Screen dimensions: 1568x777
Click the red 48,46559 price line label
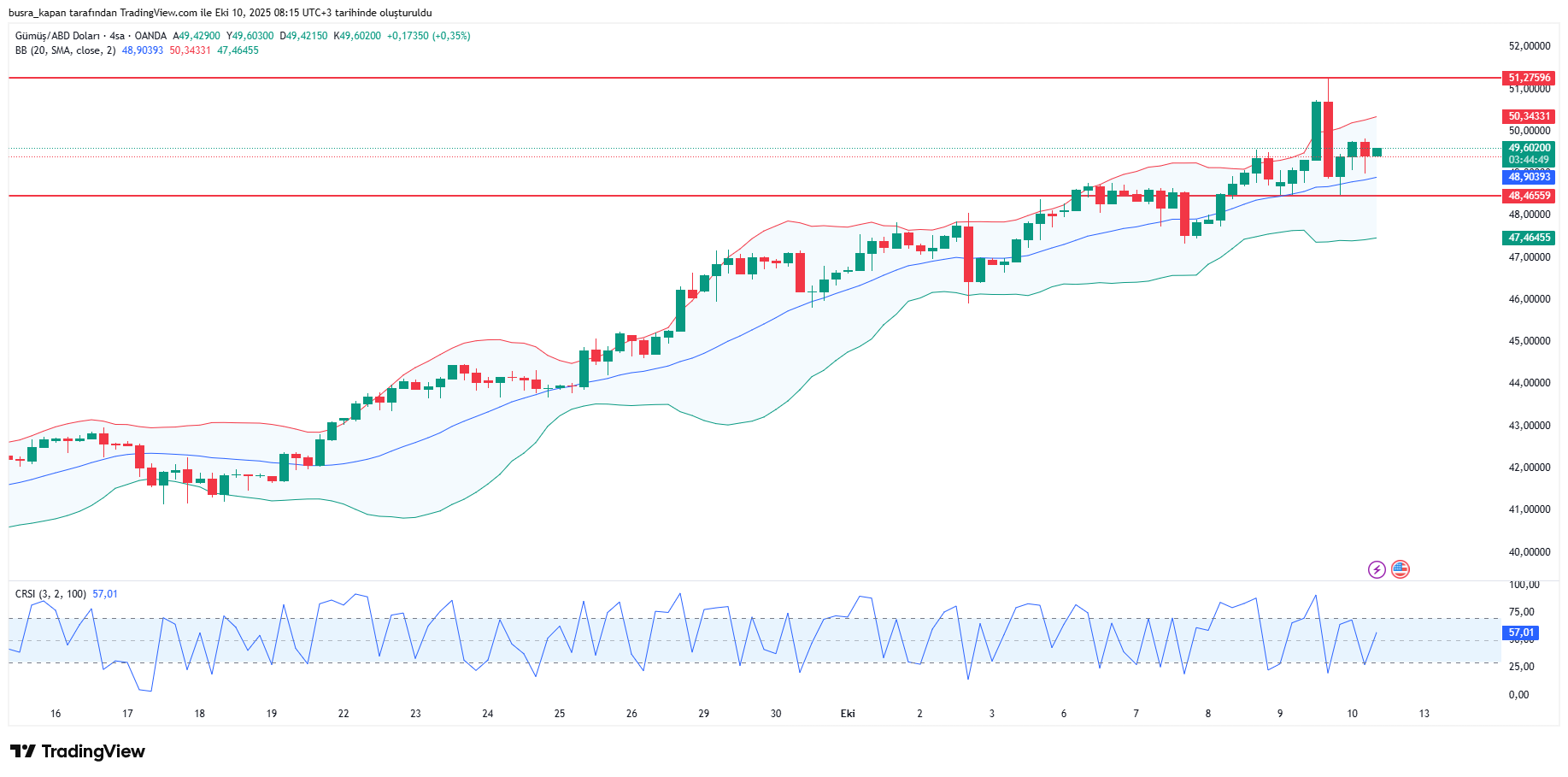pyautogui.click(x=1529, y=196)
